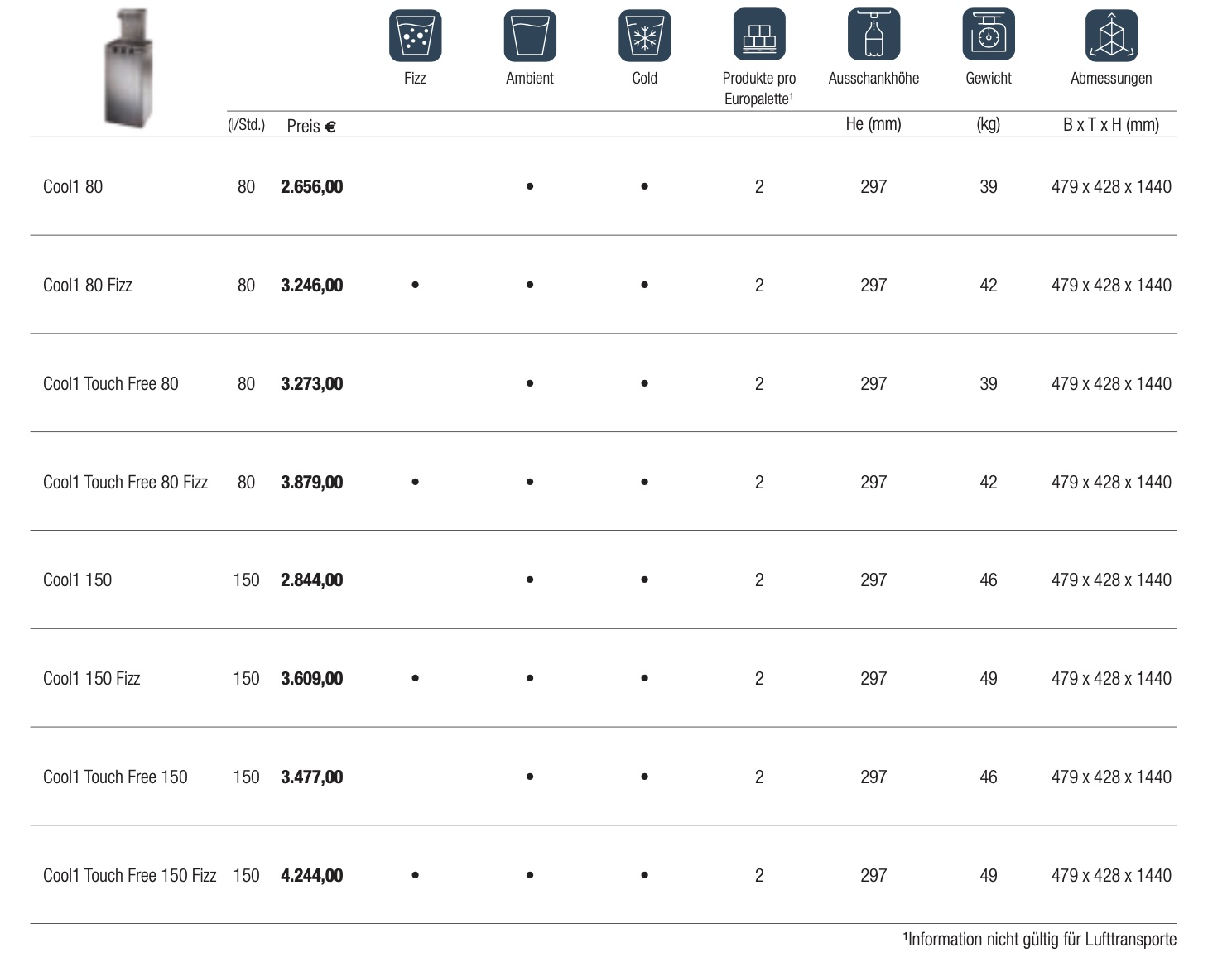Click the Gewicht weighing scale icon
1232x962 pixels.
point(988,36)
